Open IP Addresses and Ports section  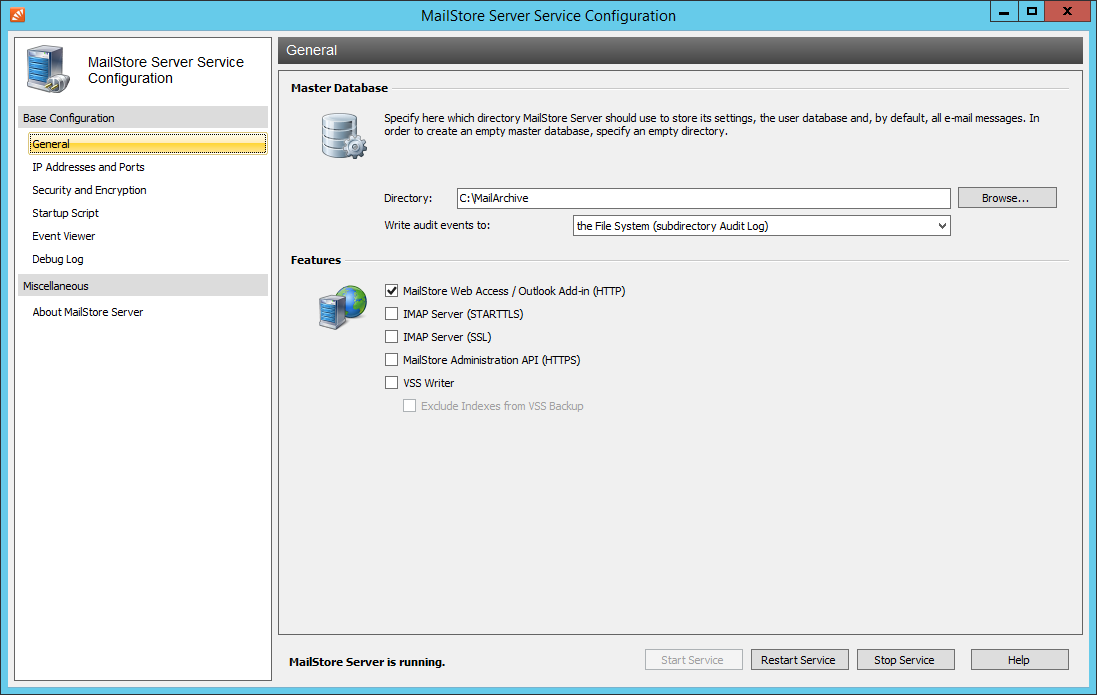[x=88, y=167]
